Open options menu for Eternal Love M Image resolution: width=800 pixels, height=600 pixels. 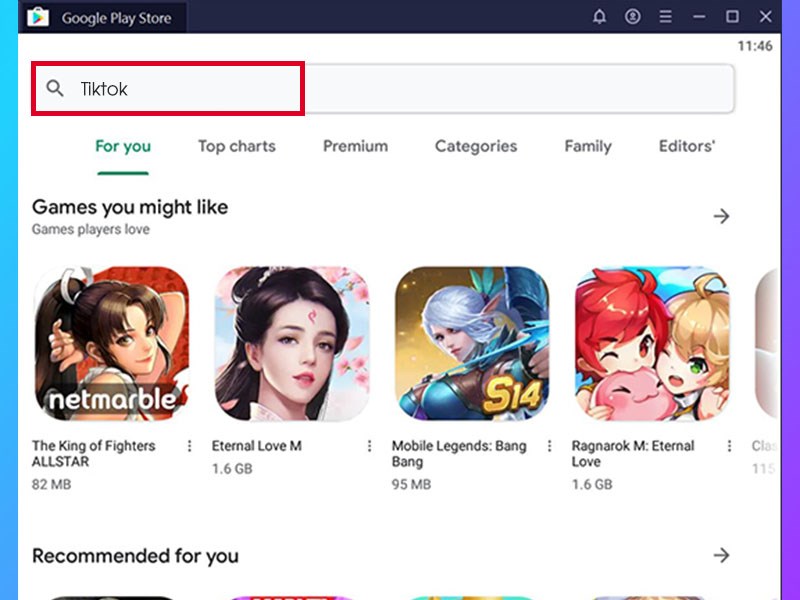point(371,447)
